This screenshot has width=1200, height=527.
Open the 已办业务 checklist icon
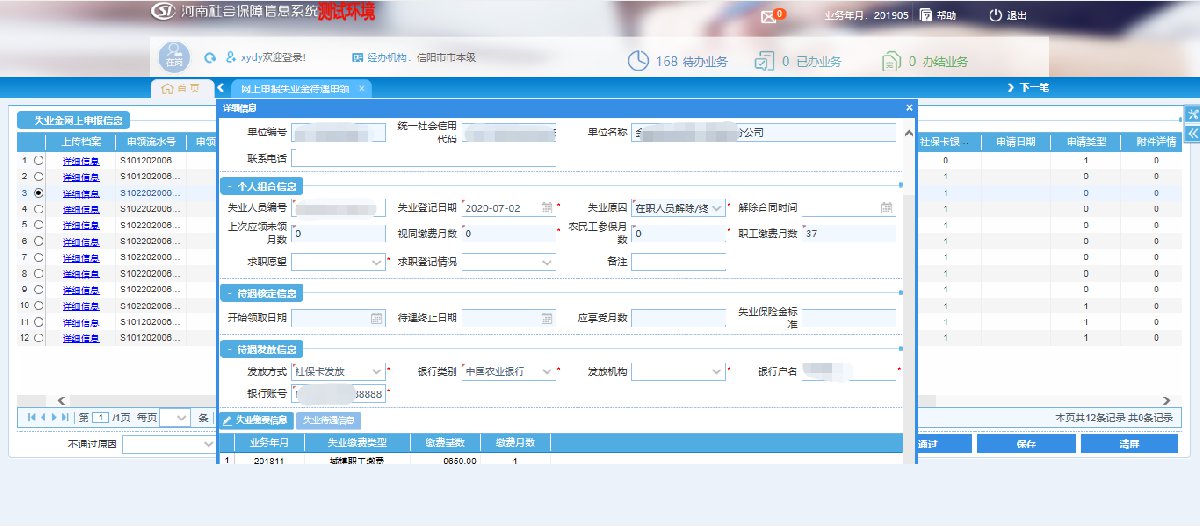(764, 61)
